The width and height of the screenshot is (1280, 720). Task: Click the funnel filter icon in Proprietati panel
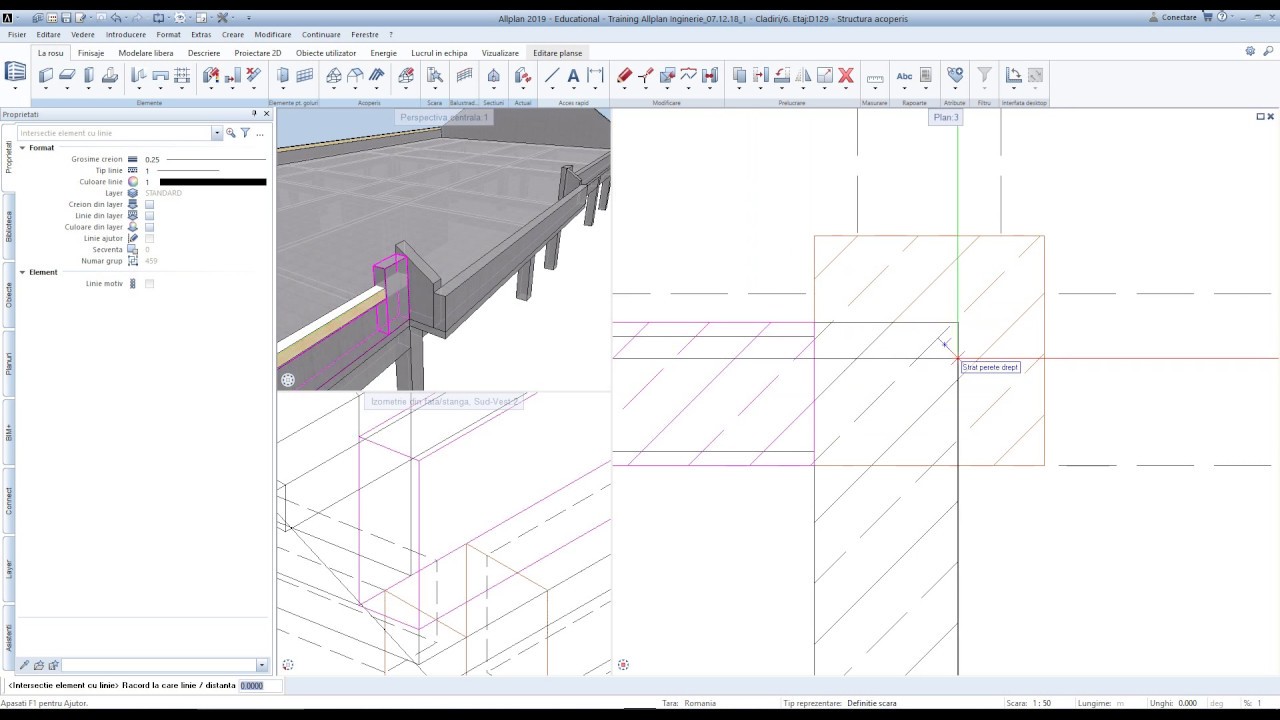(245, 133)
